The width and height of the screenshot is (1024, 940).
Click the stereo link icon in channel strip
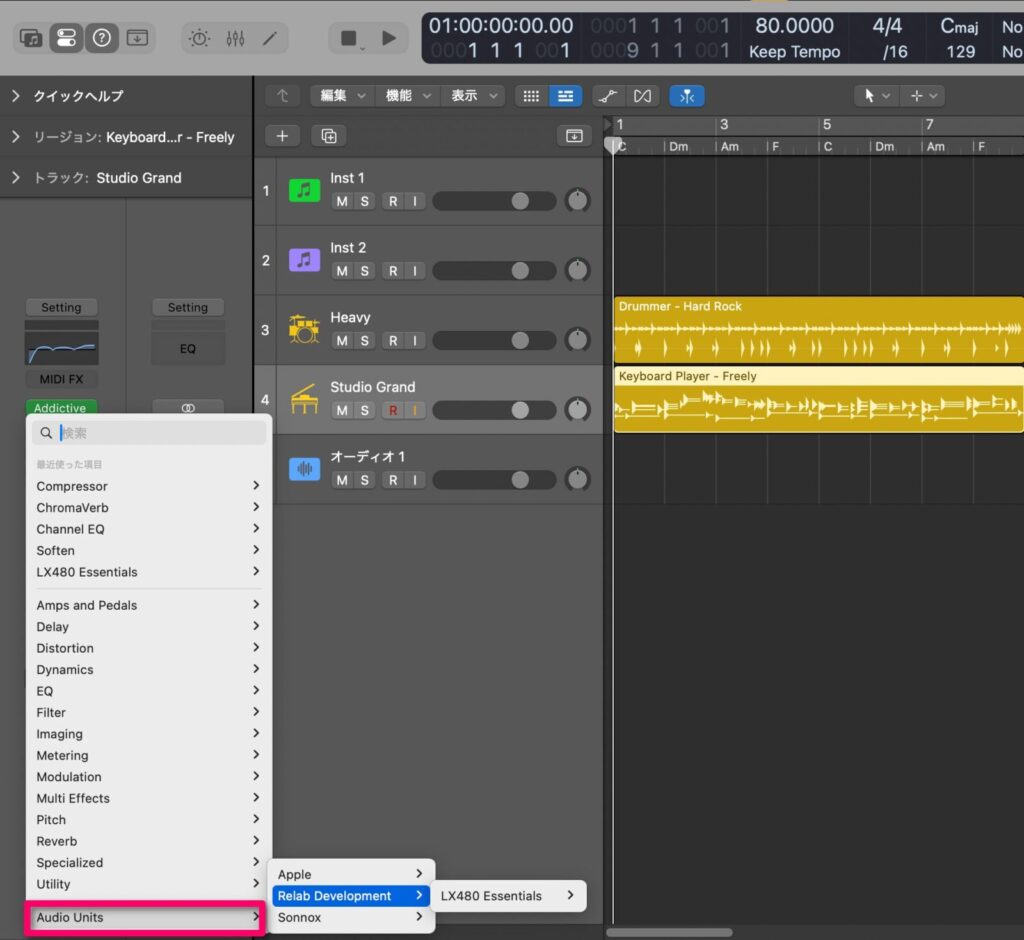(x=188, y=408)
